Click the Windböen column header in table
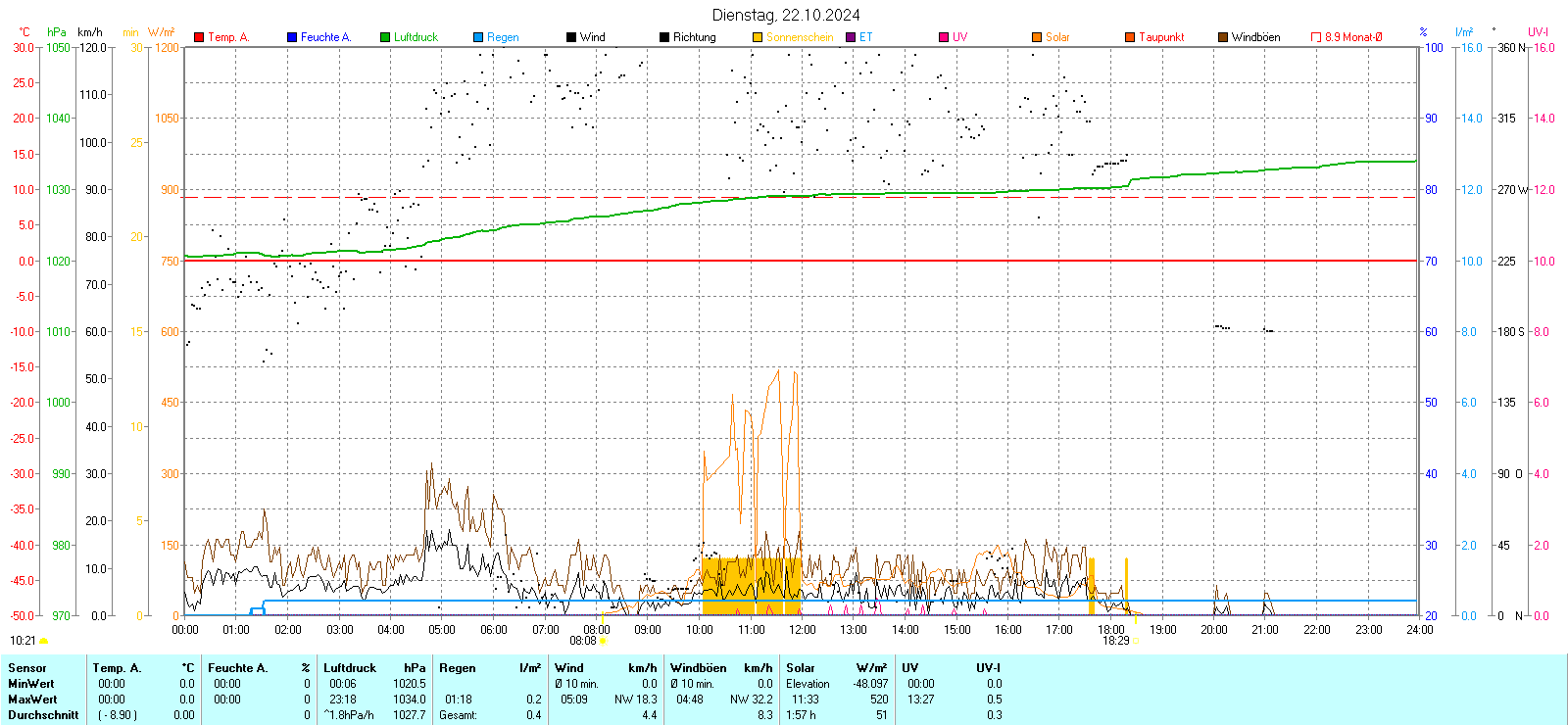Image resolution: width=1568 pixels, height=725 pixels. click(x=699, y=668)
